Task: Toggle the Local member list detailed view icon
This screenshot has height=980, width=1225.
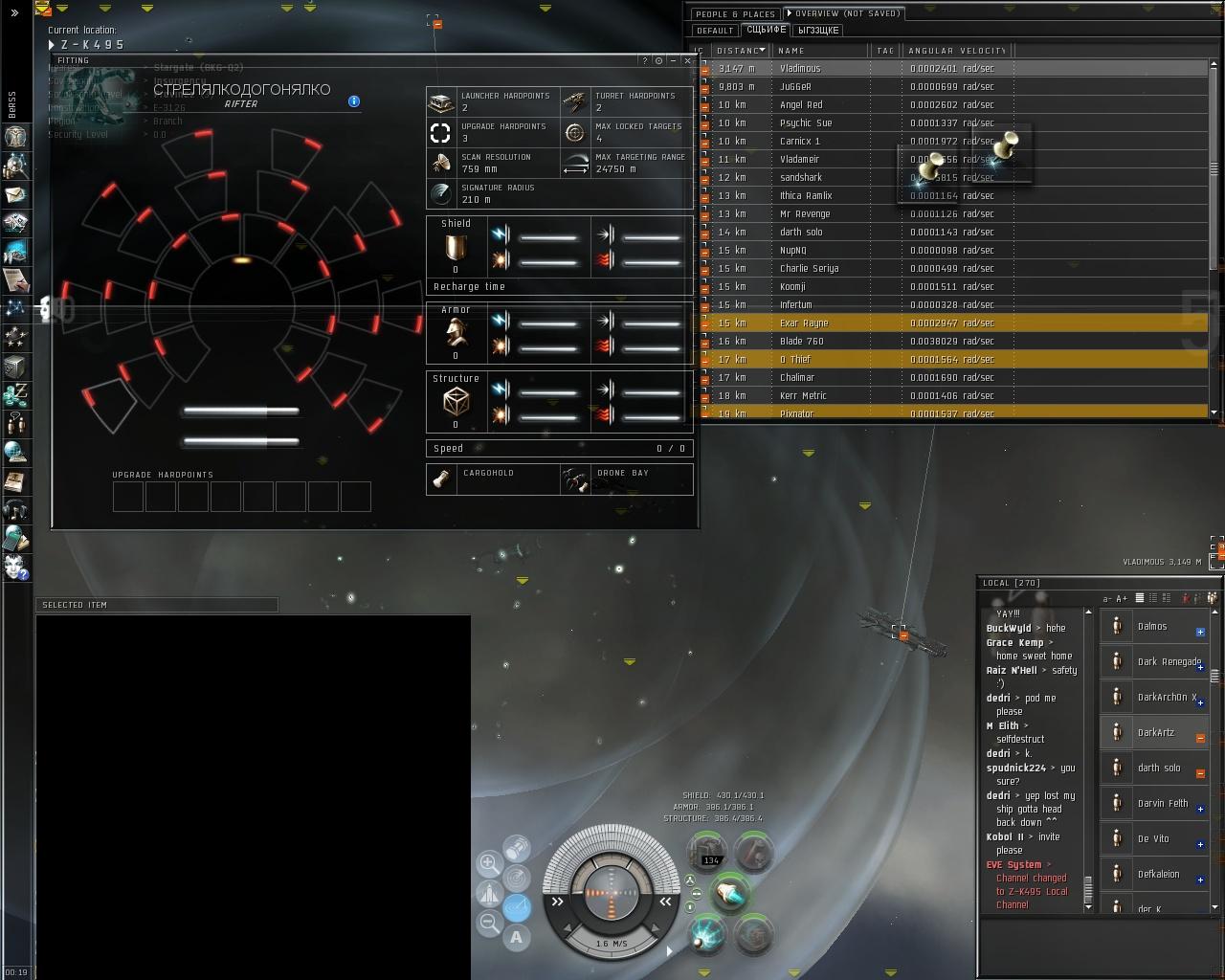Action: (x=1140, y=598)
